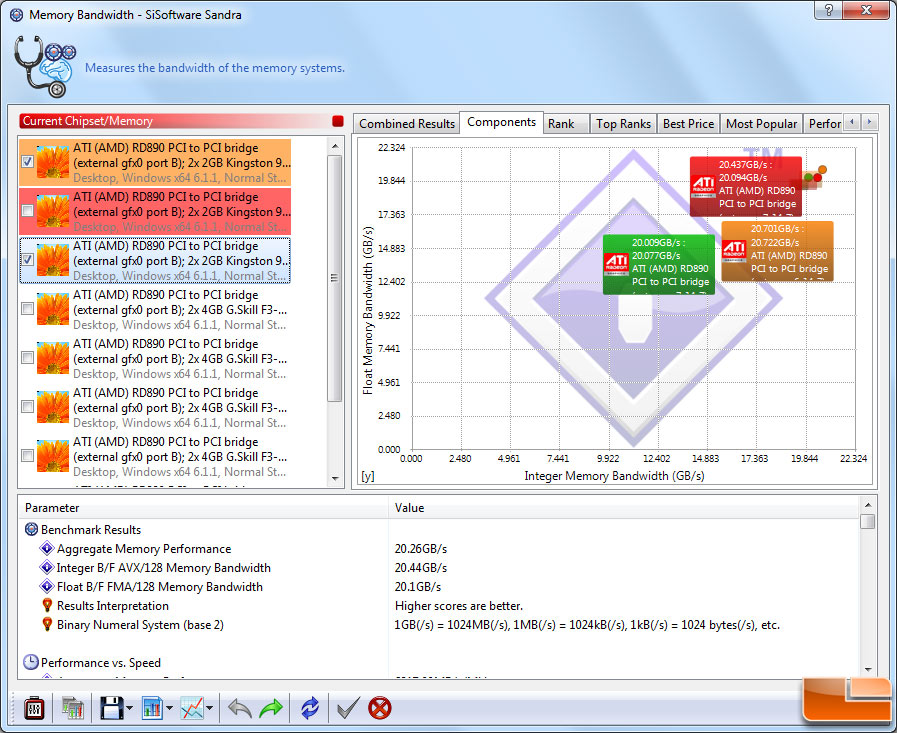Click the help question mark button
The image size is (897, 733).
825,10
